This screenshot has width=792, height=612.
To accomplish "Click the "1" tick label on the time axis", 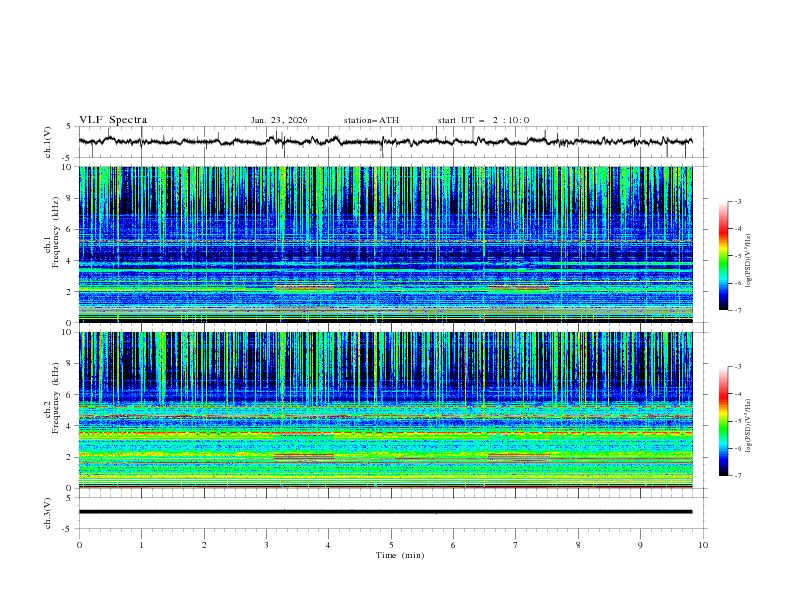I will (141, 545).
